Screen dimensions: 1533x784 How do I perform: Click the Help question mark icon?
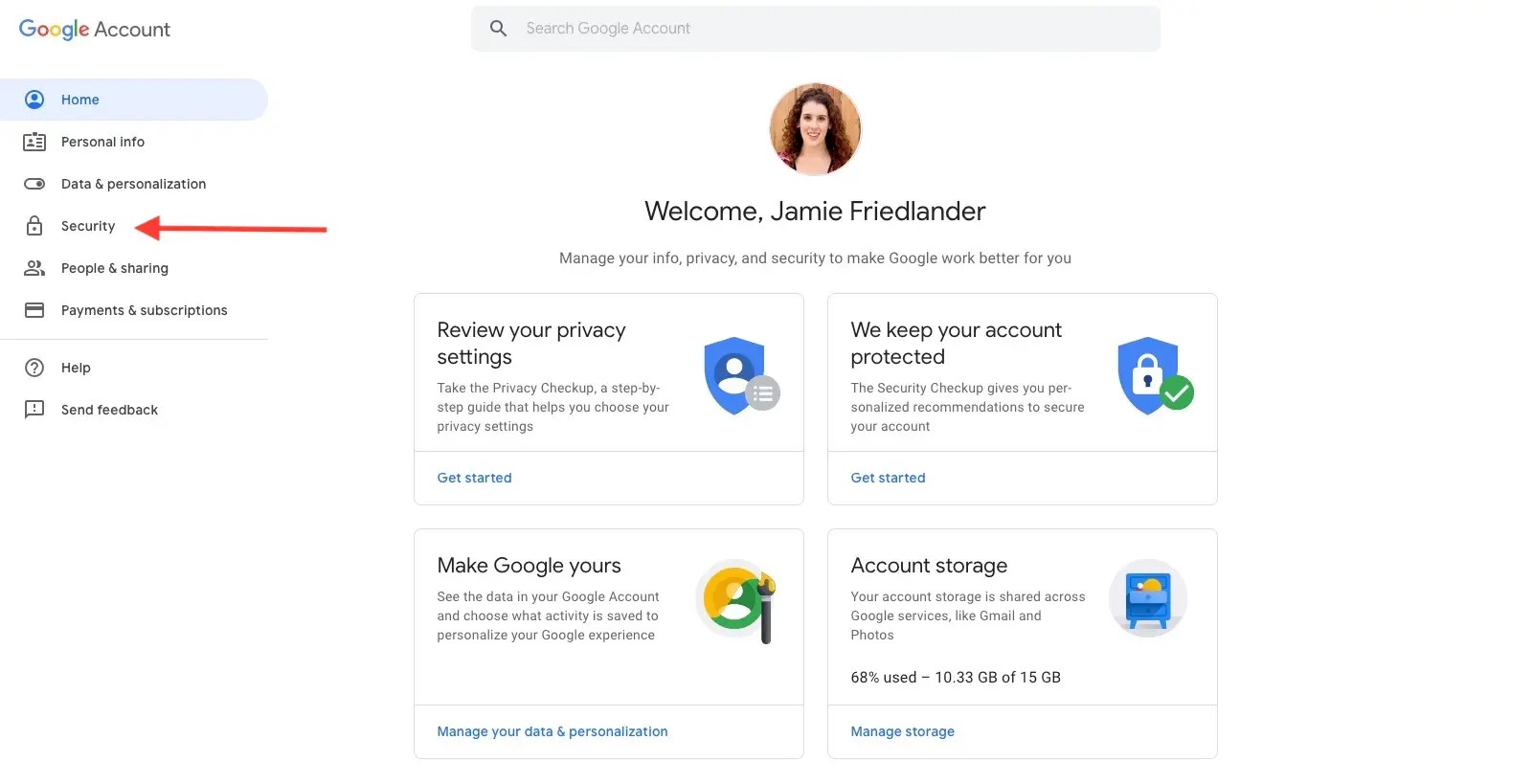pos(34,368)
